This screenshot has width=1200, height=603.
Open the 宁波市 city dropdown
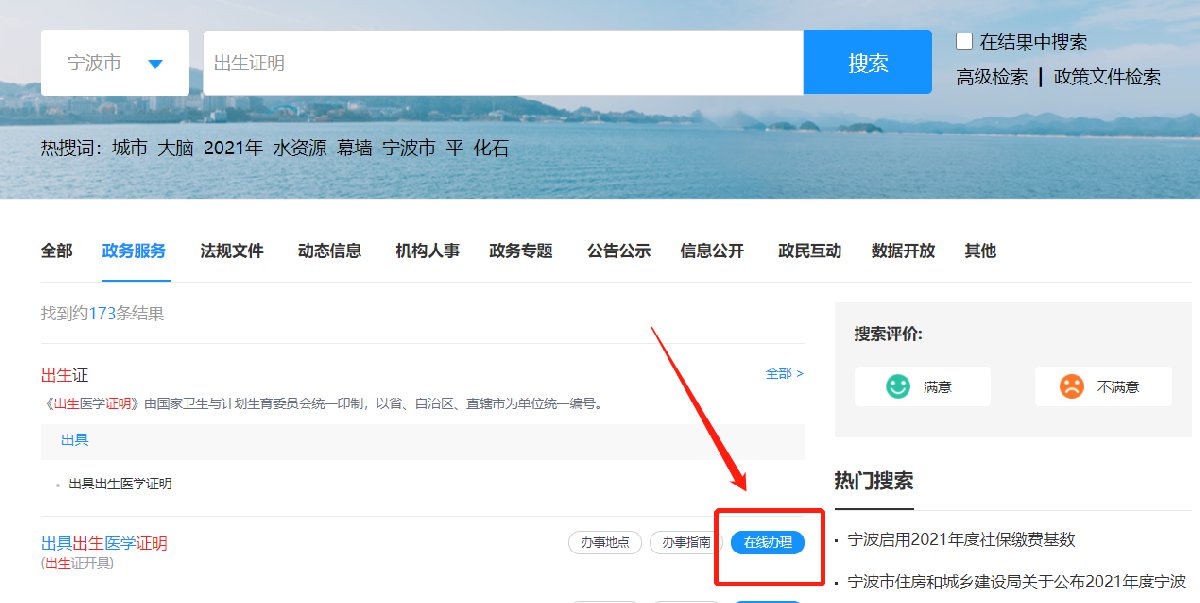[115, 63]
